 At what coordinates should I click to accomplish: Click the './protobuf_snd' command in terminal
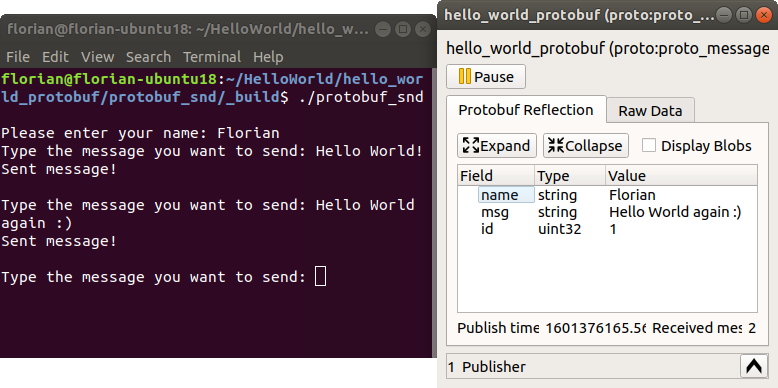point(361,97)
